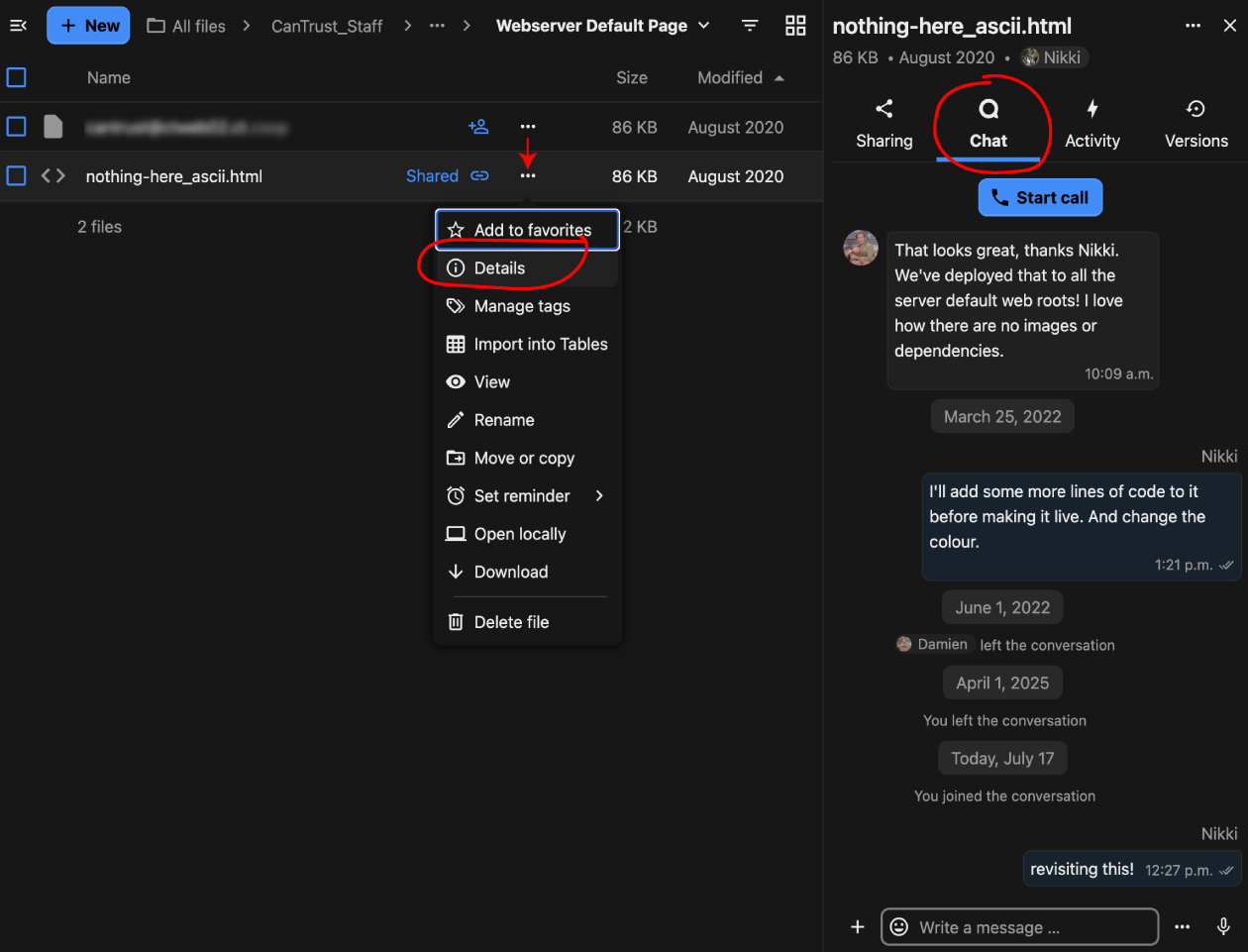The height and width of the screenshot is (952, 1248).
Task: Choose Open locally in context menu
Action: 528,534
